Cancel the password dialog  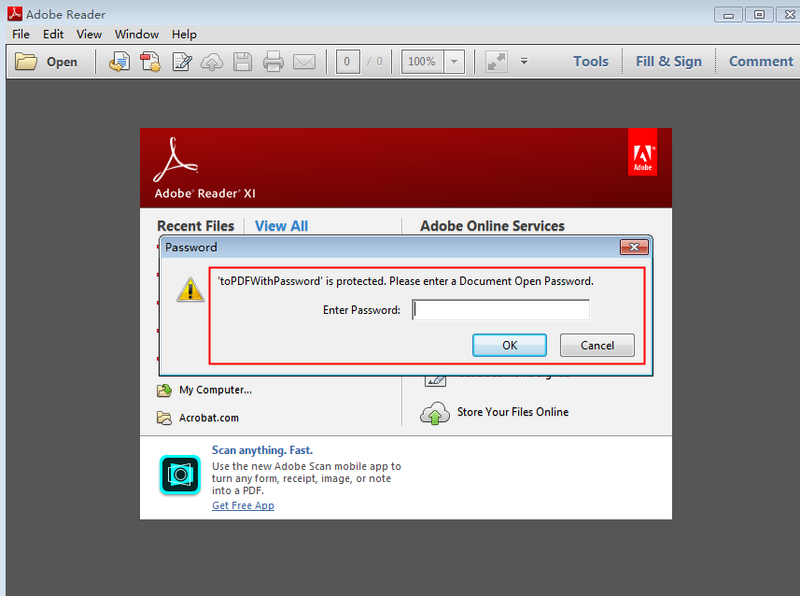(x=597, y=345)
